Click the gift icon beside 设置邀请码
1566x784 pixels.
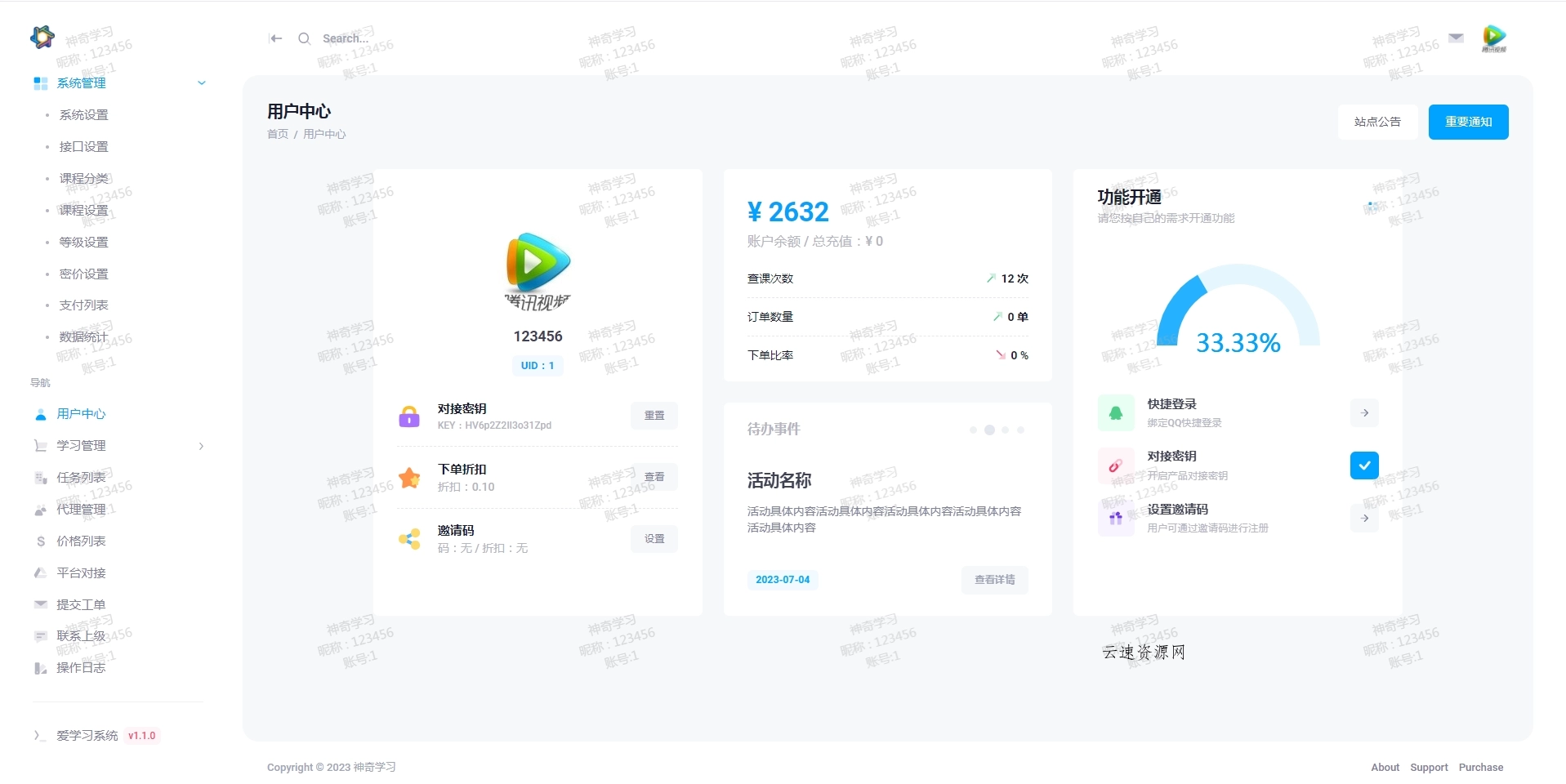tap(1115, 517)
